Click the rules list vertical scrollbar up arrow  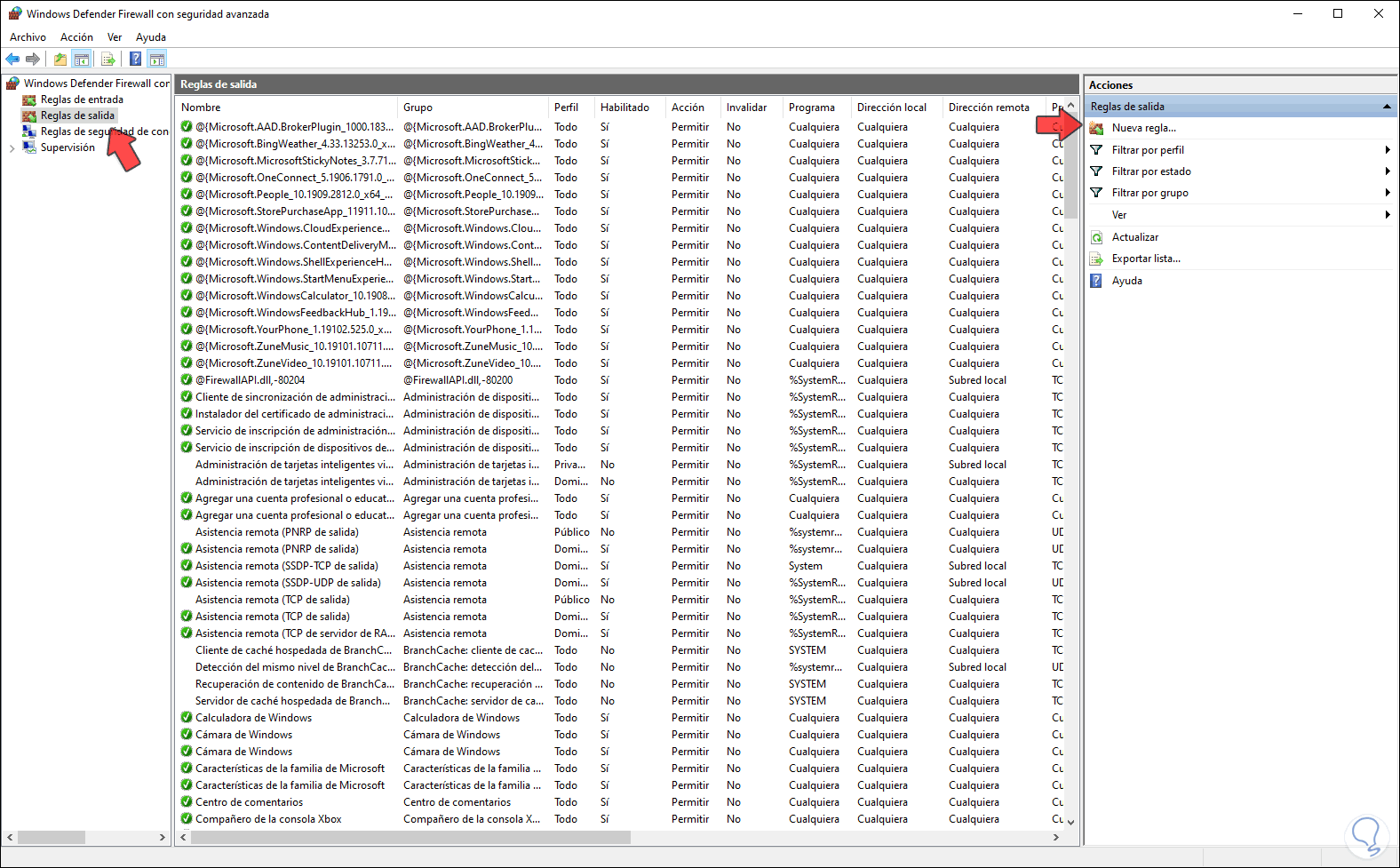tap(1070, 106)
